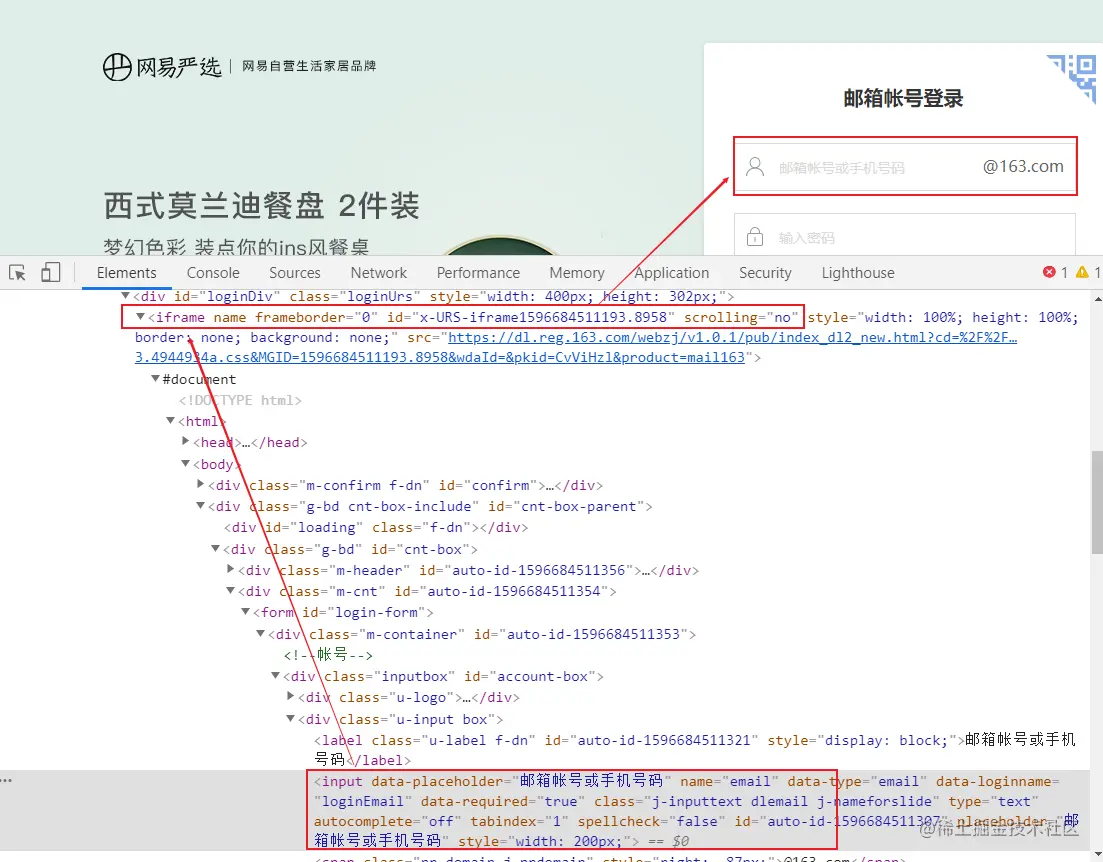Image resolution: width=1103 pixels, height=862 pixels.
Task: Collapse the m-container div node
Action: tap(261, 634)
